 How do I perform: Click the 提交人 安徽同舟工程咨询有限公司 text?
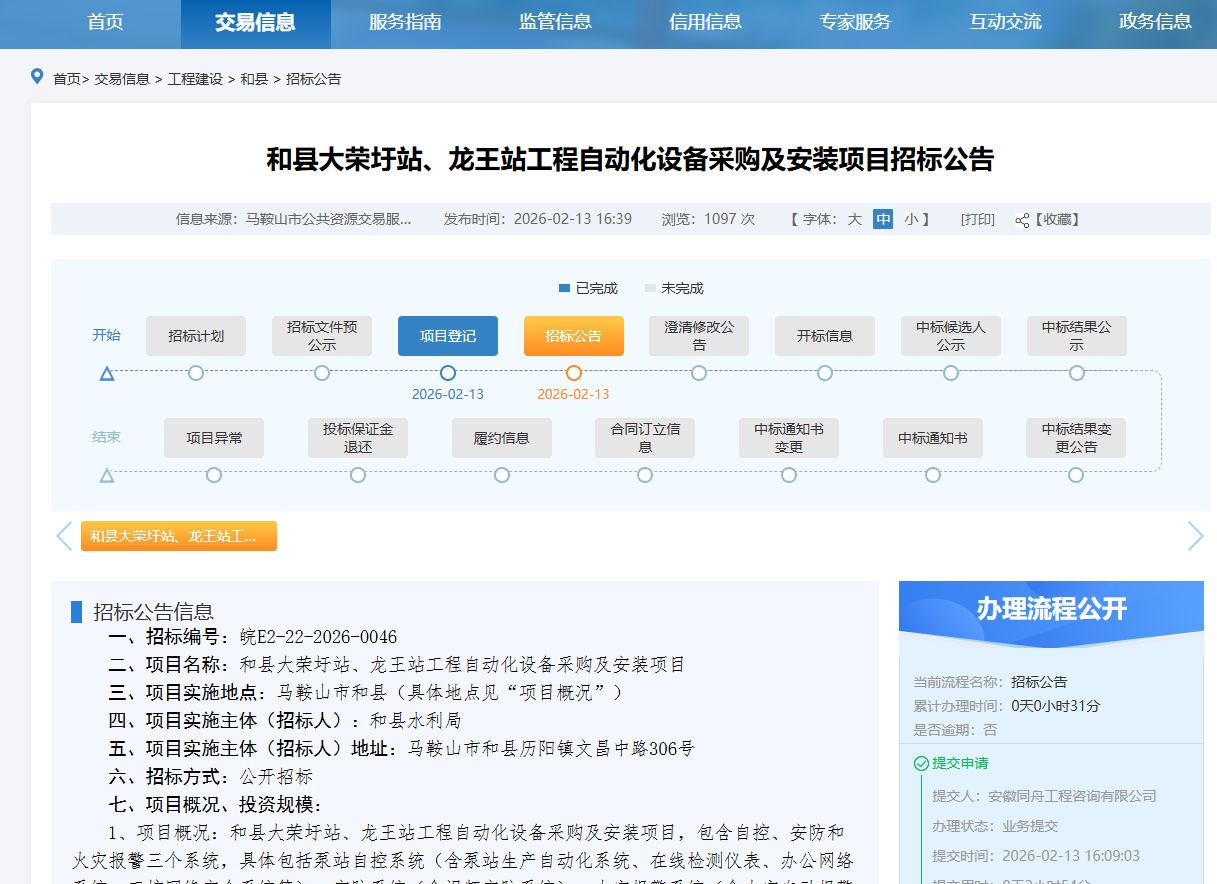(1044, 796)
